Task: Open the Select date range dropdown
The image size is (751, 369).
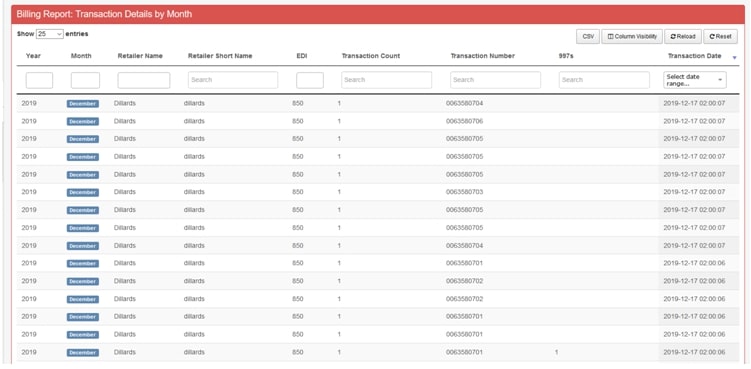Action: [x=694, y=80]
